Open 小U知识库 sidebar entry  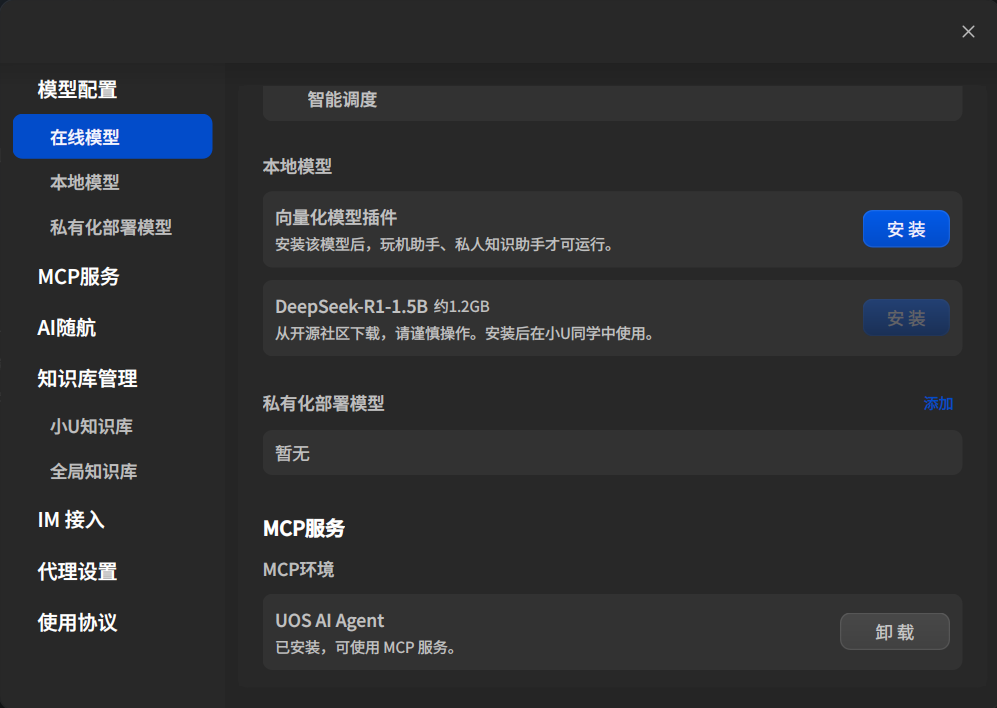[x=92, y=426]
